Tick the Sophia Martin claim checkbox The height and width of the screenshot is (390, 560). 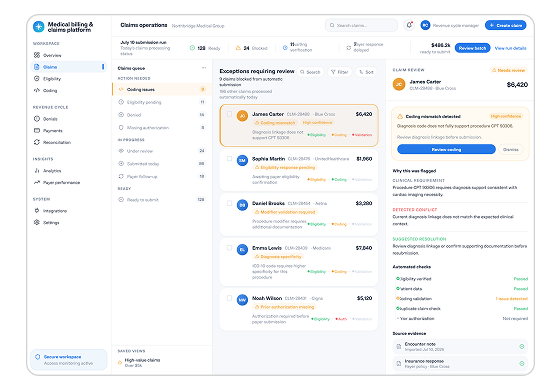[229, 159]
